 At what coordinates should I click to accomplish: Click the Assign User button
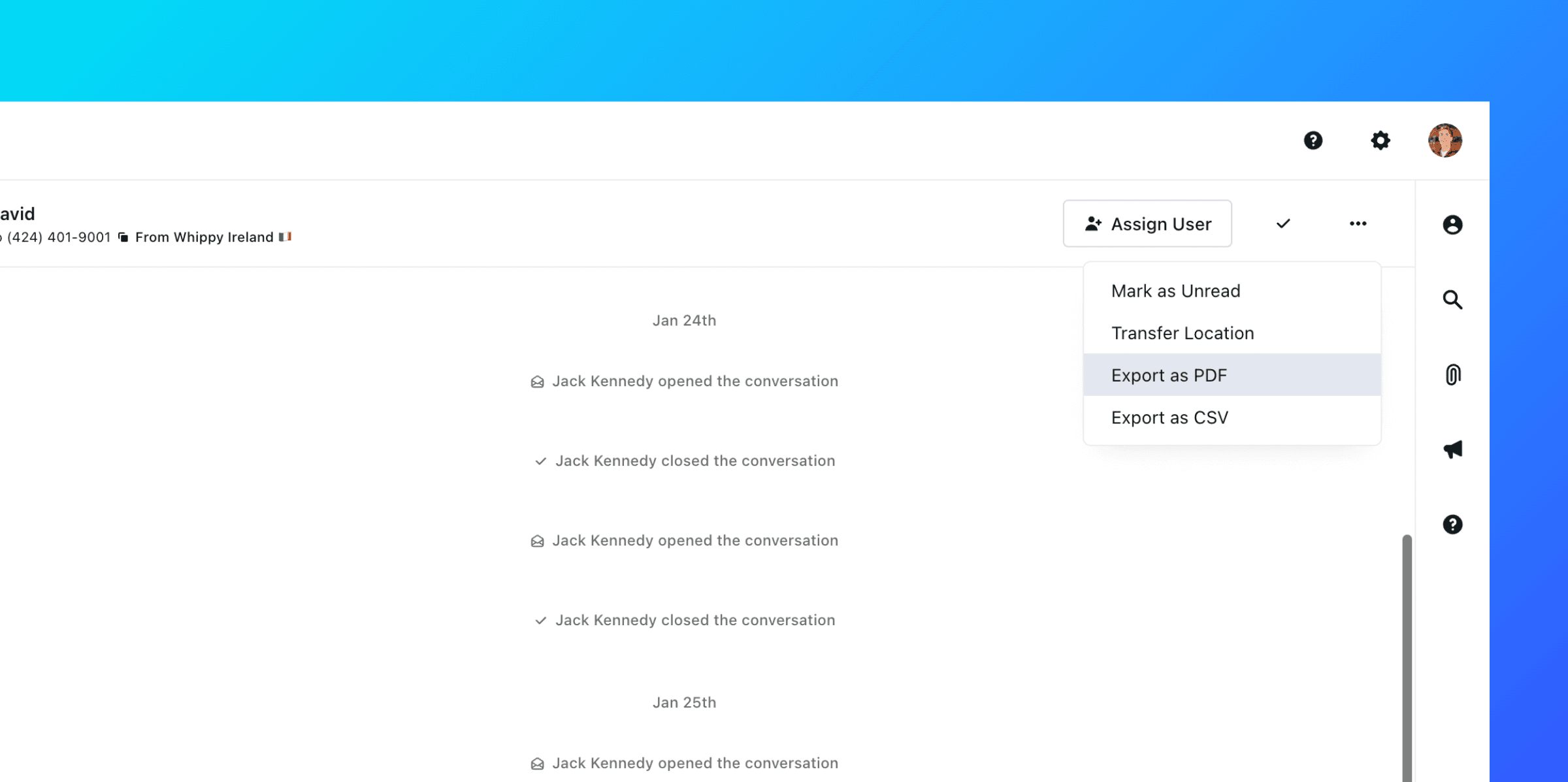(x=1147, y=223)
